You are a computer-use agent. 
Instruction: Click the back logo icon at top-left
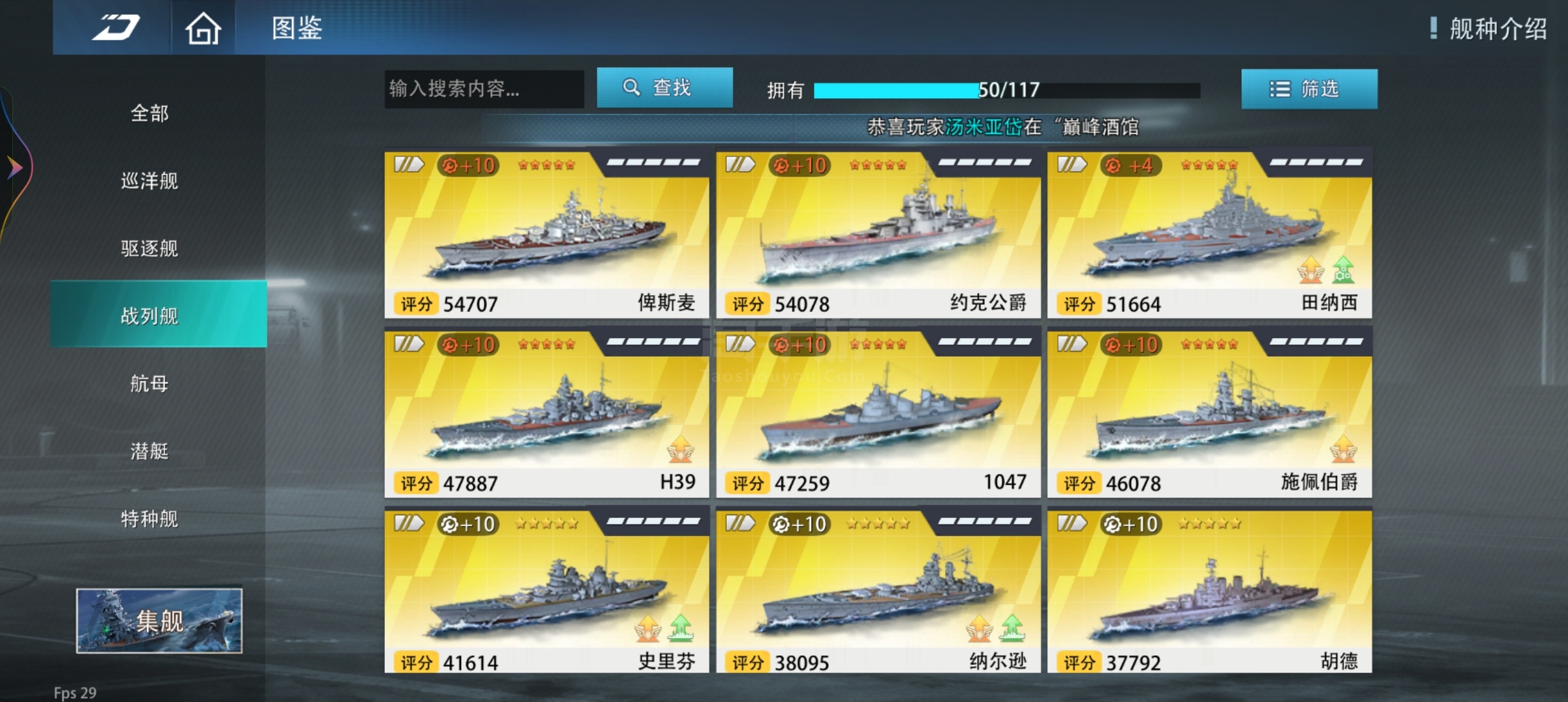pos(116,28)
